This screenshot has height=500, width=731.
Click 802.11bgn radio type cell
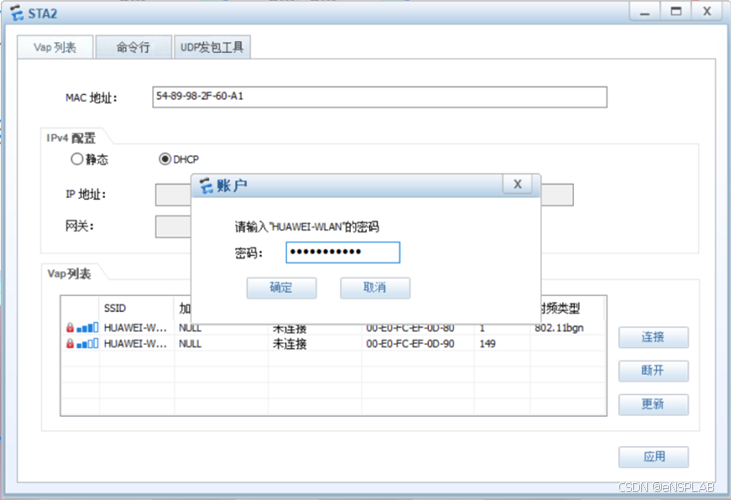click(x=559, y=328)
